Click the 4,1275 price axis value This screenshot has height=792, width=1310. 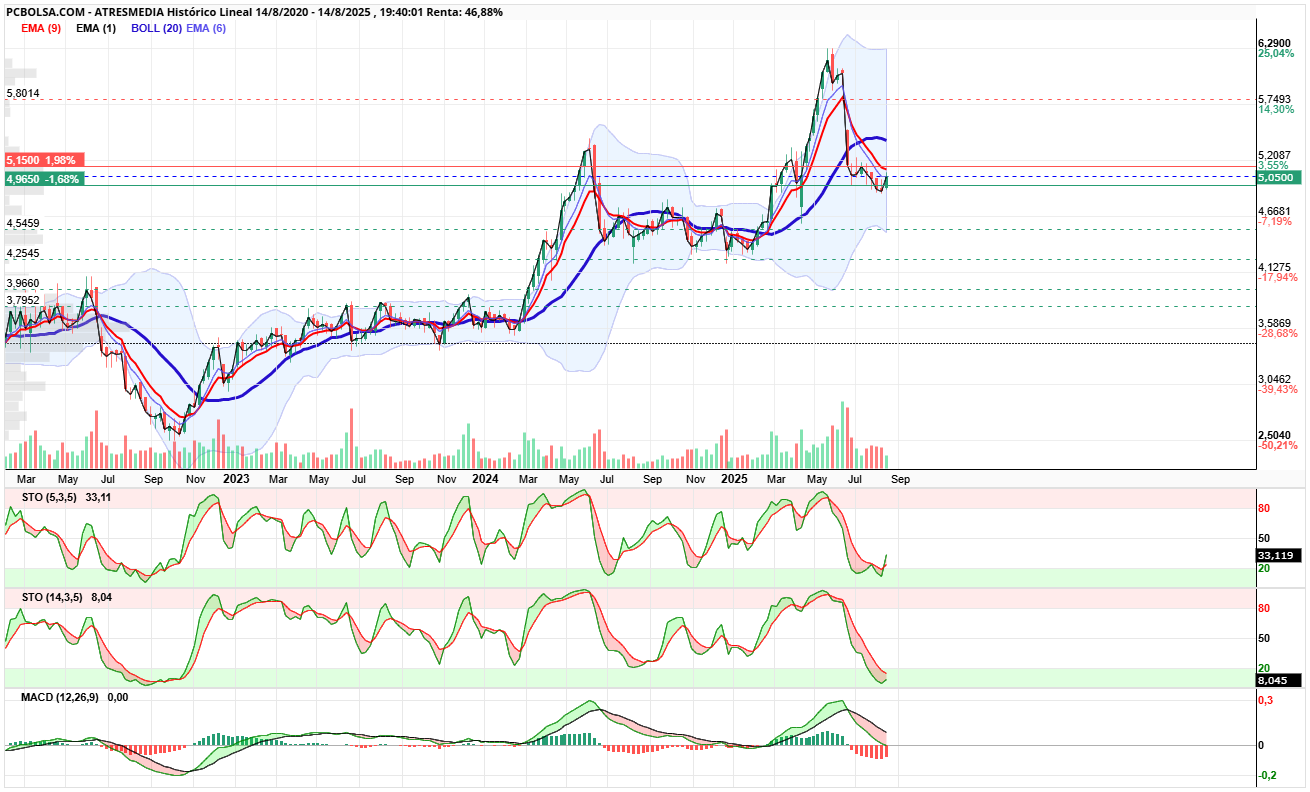tap(1275, 267)
